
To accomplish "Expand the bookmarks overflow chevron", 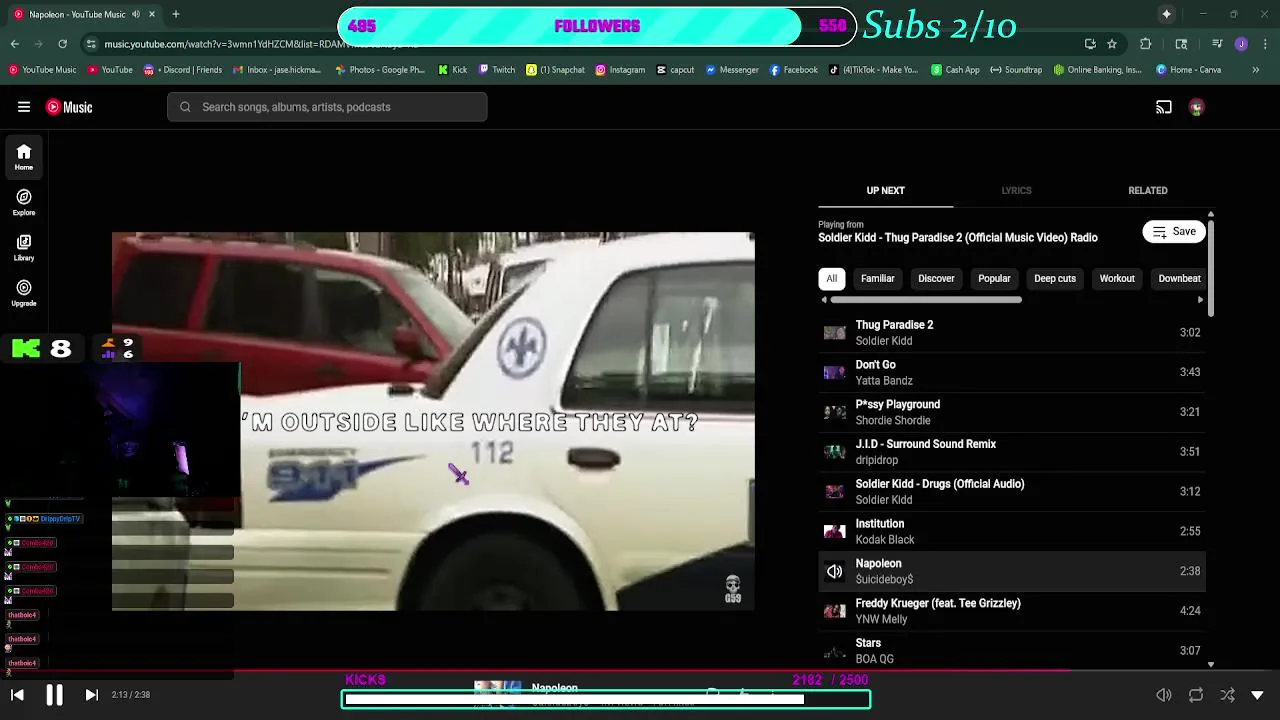I will (1257, 70).
